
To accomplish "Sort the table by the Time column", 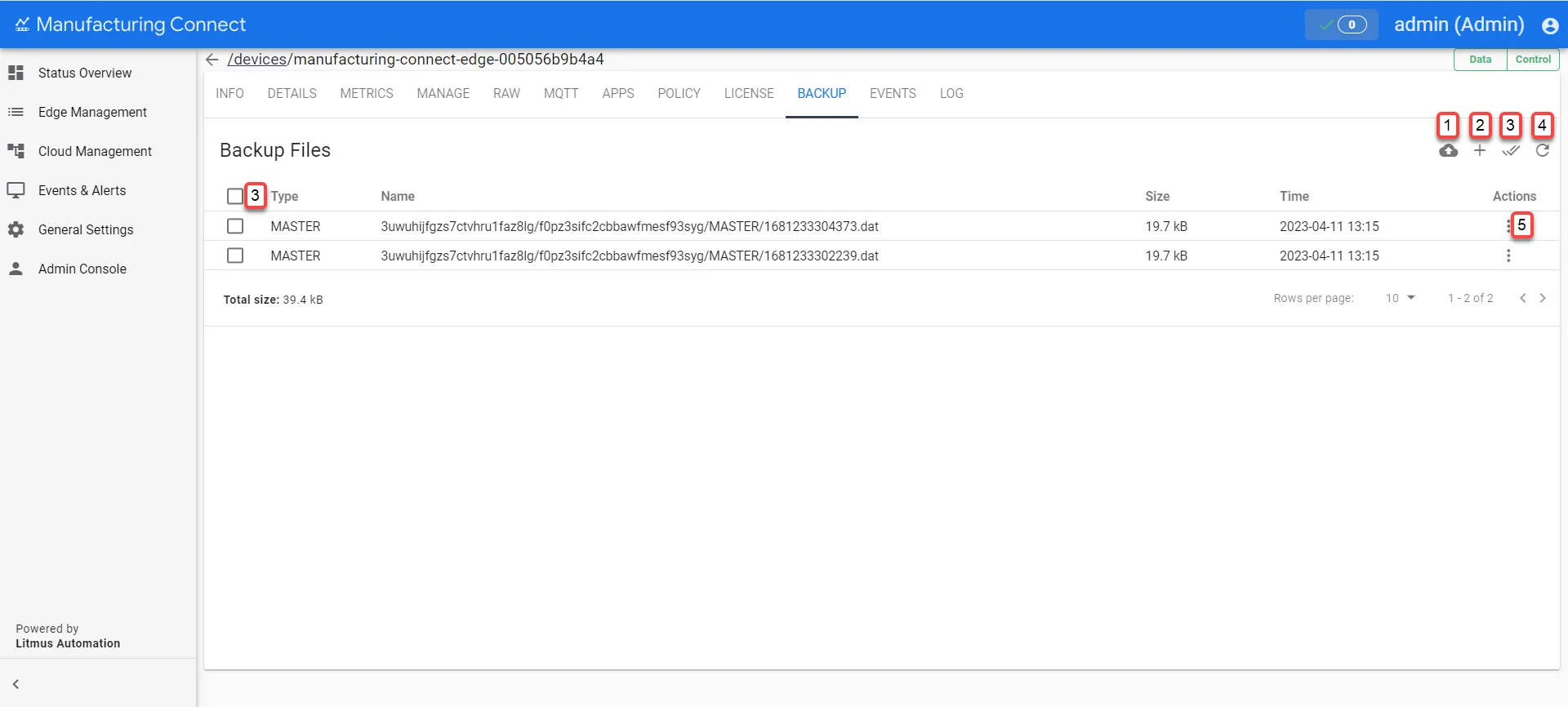I will 1294,196.
